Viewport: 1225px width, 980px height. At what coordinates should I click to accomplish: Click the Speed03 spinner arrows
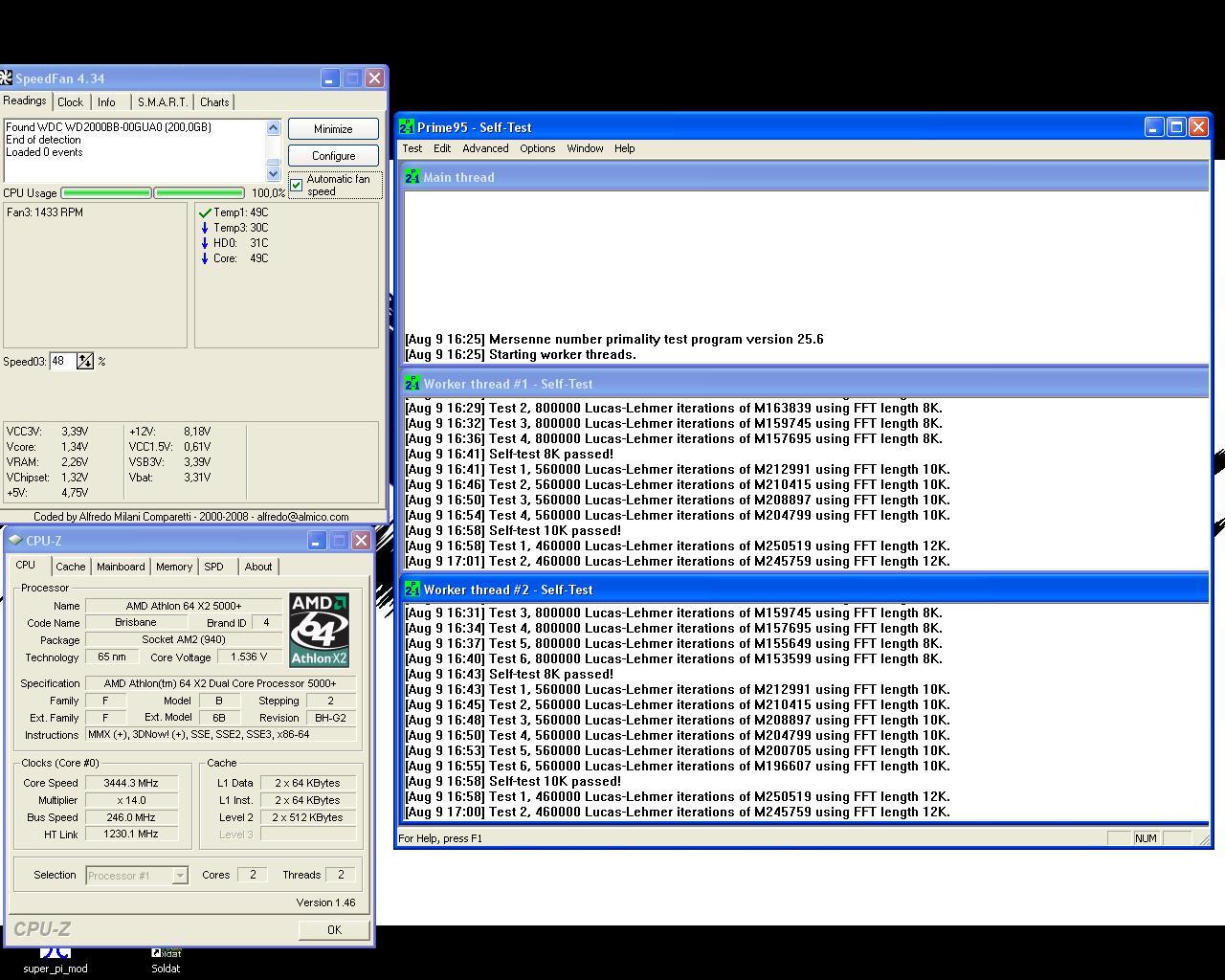coord(85,361)
